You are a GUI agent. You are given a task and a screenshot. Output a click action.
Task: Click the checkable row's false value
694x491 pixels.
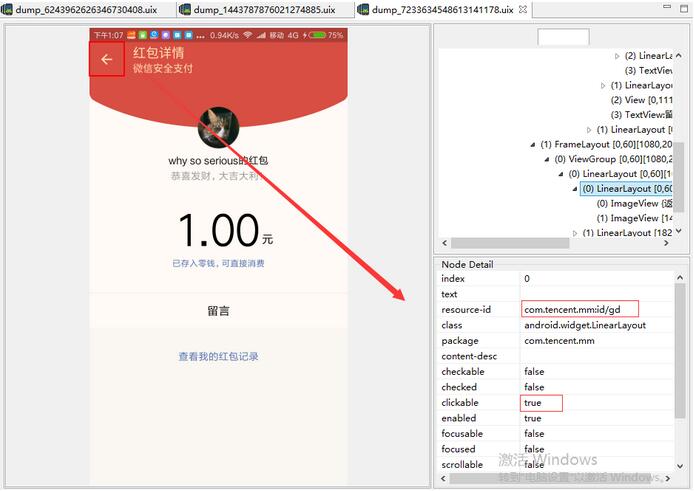click(x=534, y=371)
